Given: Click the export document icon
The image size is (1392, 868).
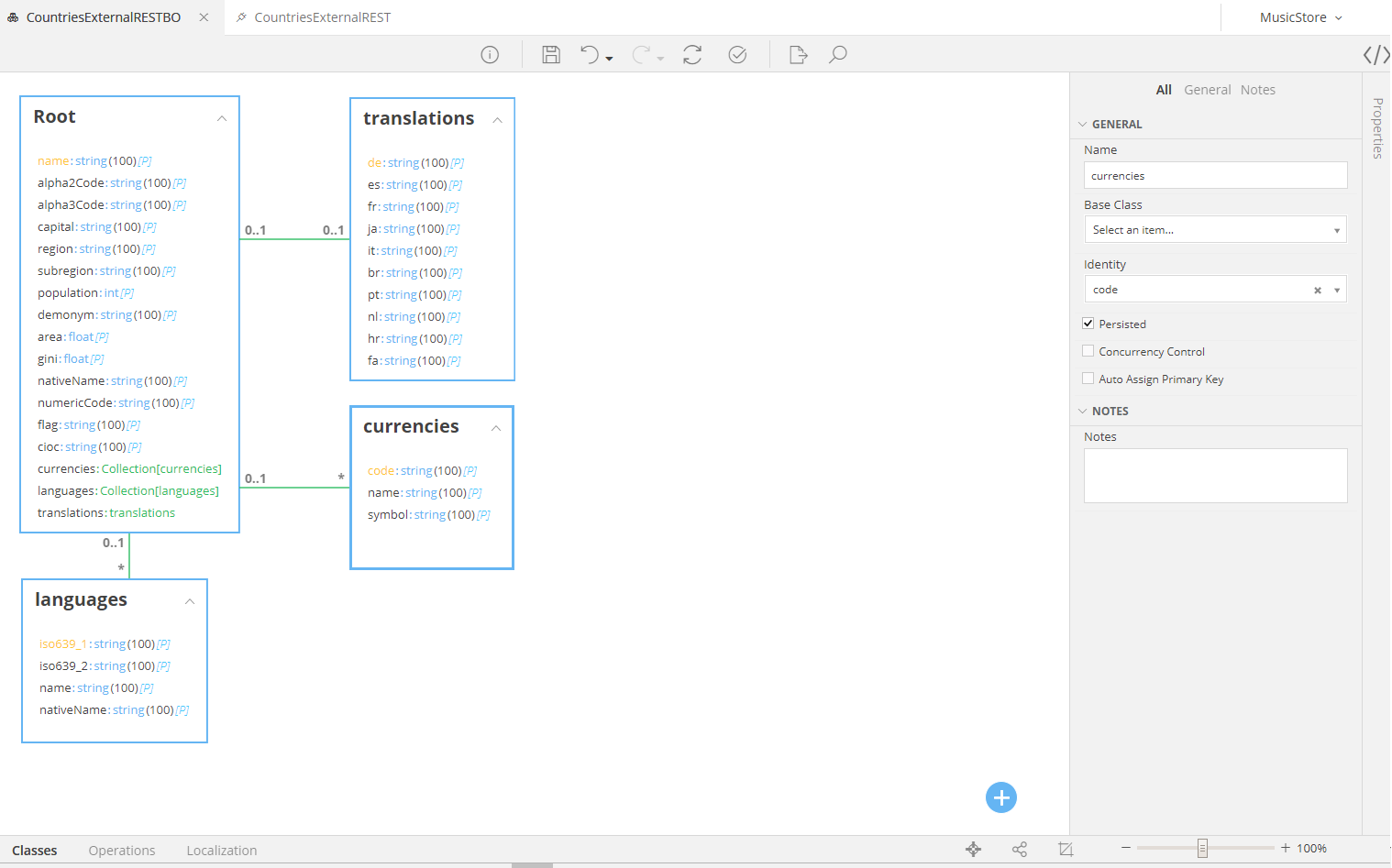Looking at the screenshot, I should pyautogui.click(x=798, y=55).
